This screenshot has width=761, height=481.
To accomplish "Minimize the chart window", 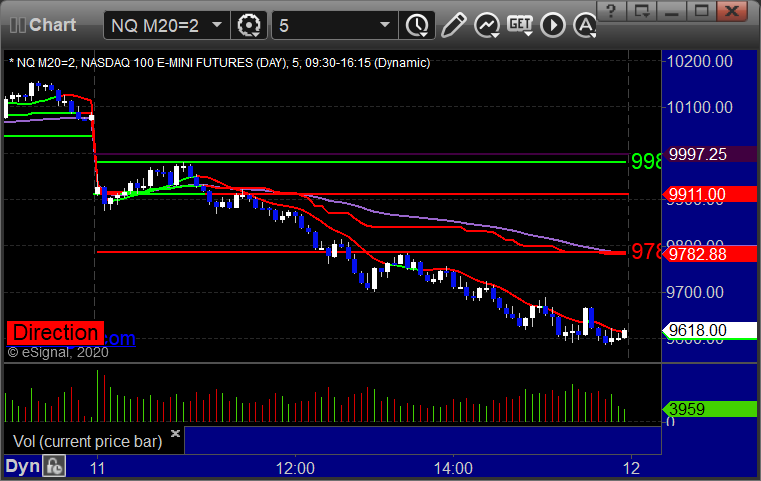I will (x=671, y=10).
